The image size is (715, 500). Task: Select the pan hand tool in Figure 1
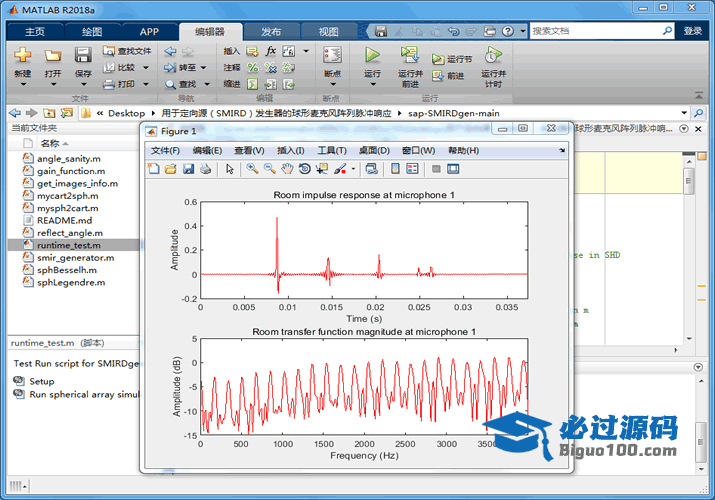(x=287, y=169)
